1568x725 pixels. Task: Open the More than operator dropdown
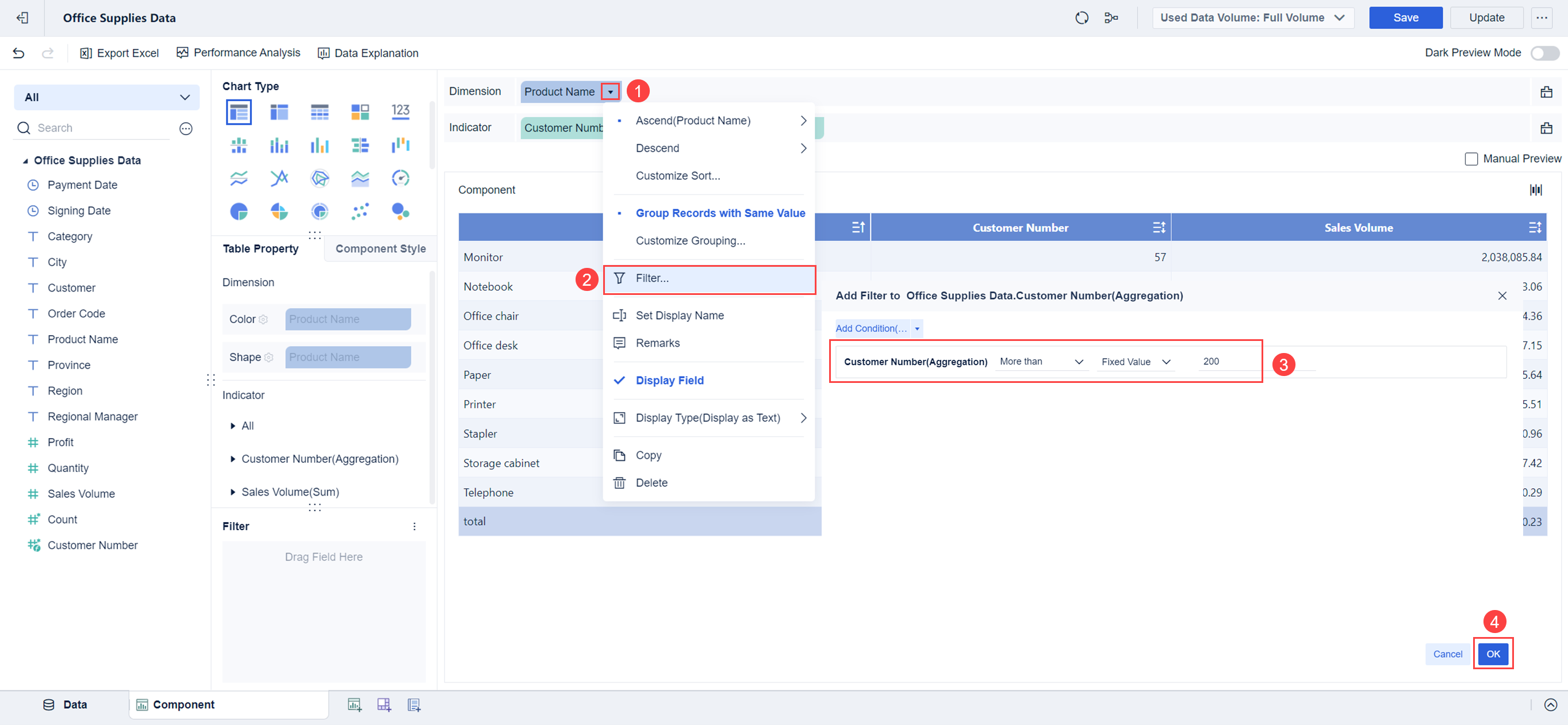pos(1041,362)
